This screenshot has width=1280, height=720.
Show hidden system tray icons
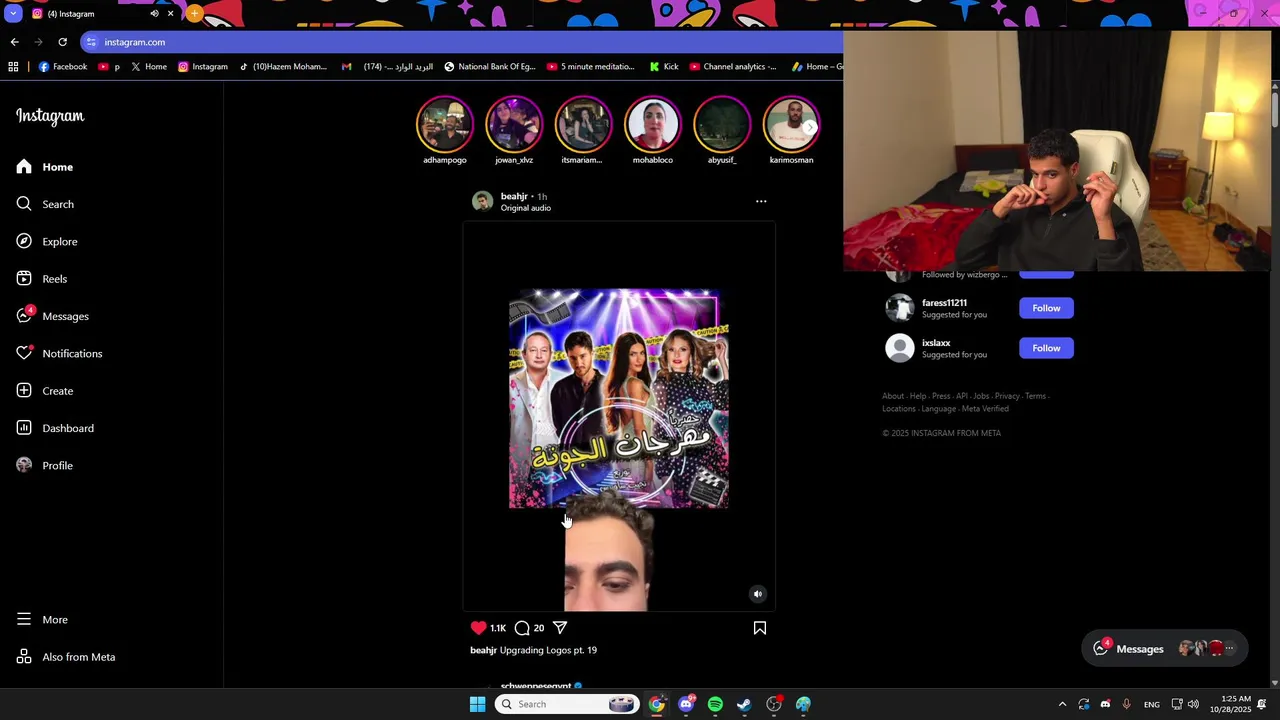click(x=1062, y=704)
